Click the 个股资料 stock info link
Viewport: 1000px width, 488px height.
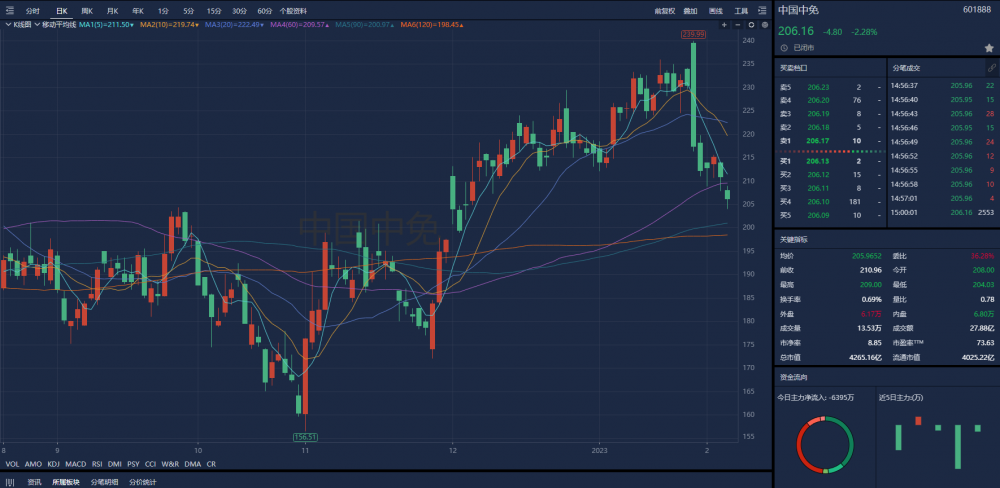point(294,10)
